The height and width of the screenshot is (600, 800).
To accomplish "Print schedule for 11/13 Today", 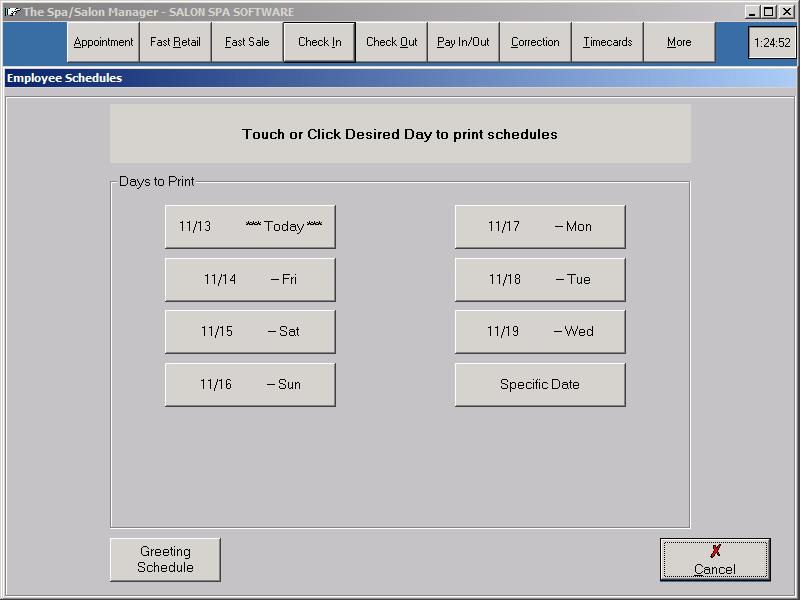I will (x=250, y=227).
